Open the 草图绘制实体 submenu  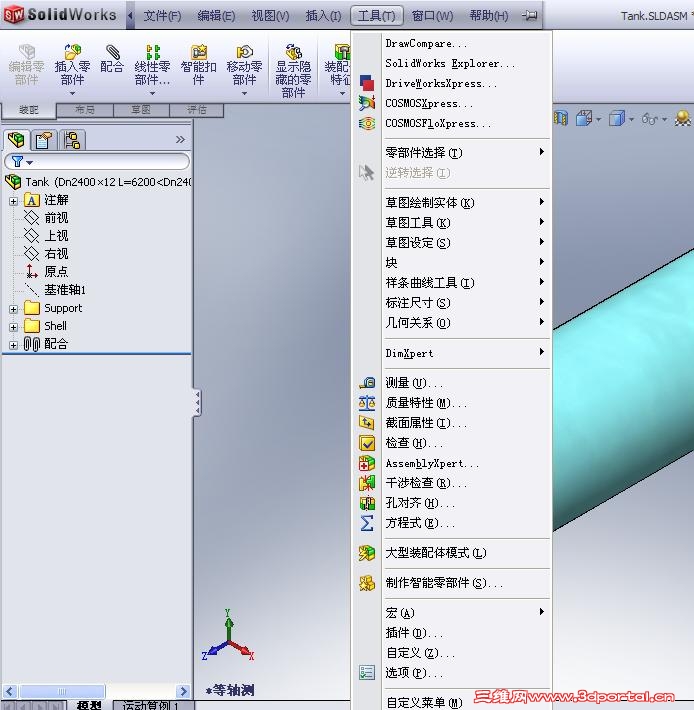453,202
